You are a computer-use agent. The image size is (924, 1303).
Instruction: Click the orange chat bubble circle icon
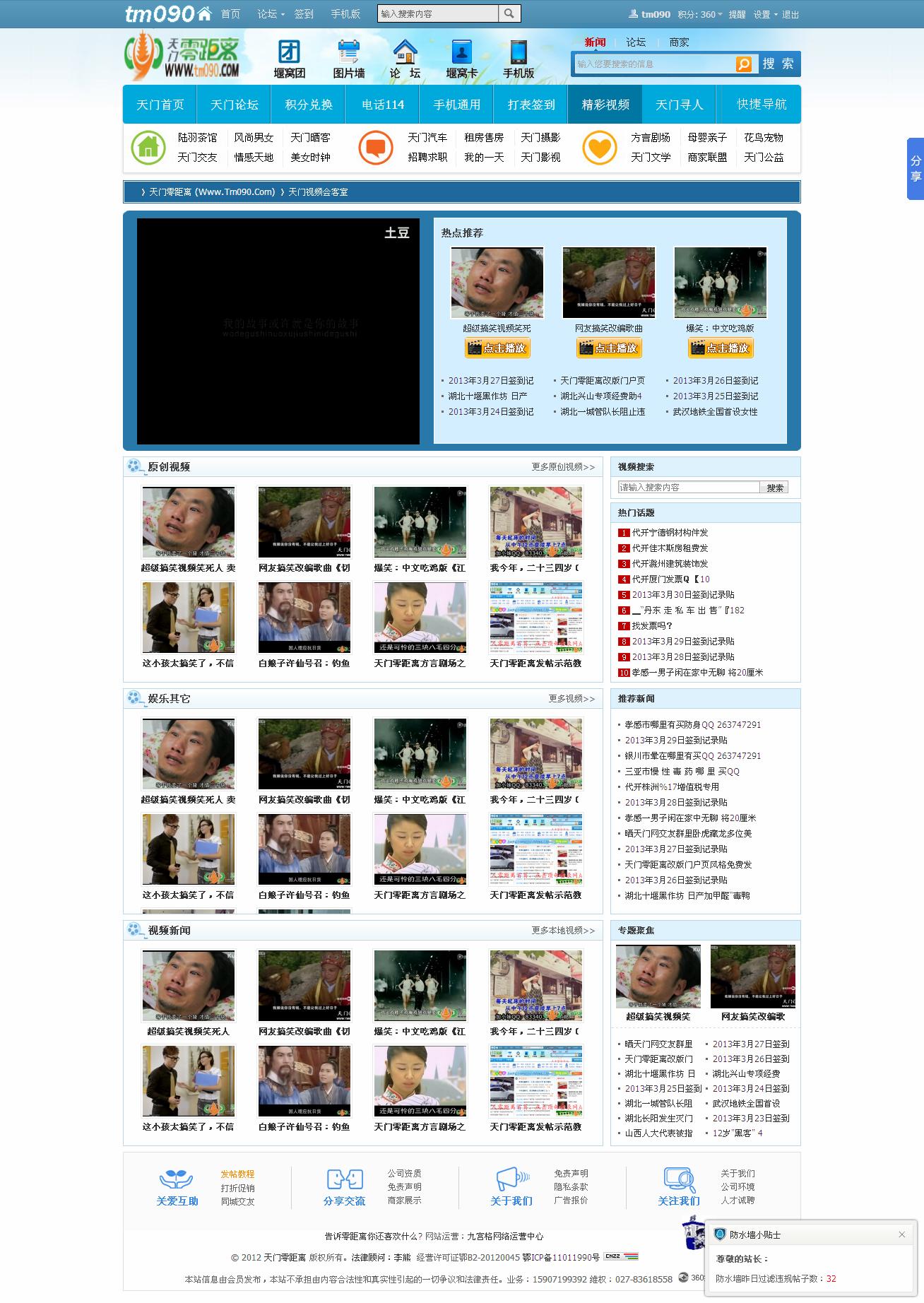[376, 148]
